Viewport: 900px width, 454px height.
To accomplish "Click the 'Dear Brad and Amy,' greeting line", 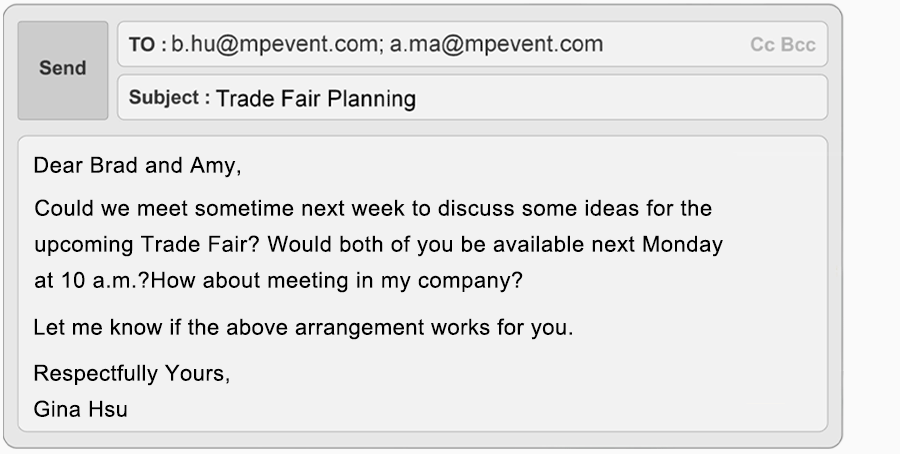I will tap(138, 166).
